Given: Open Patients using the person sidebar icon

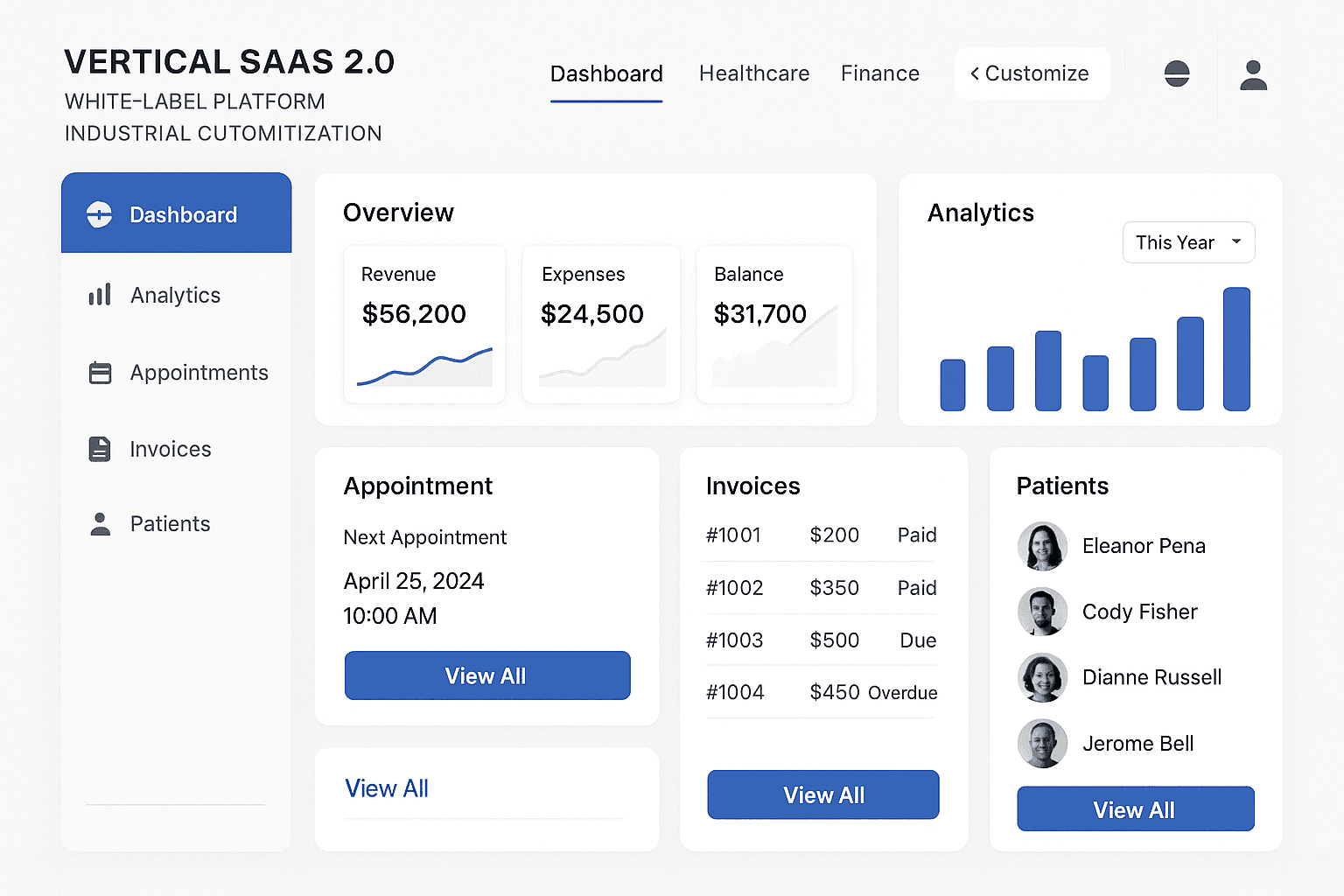Looking at the screenshot, I should (99, 523).
